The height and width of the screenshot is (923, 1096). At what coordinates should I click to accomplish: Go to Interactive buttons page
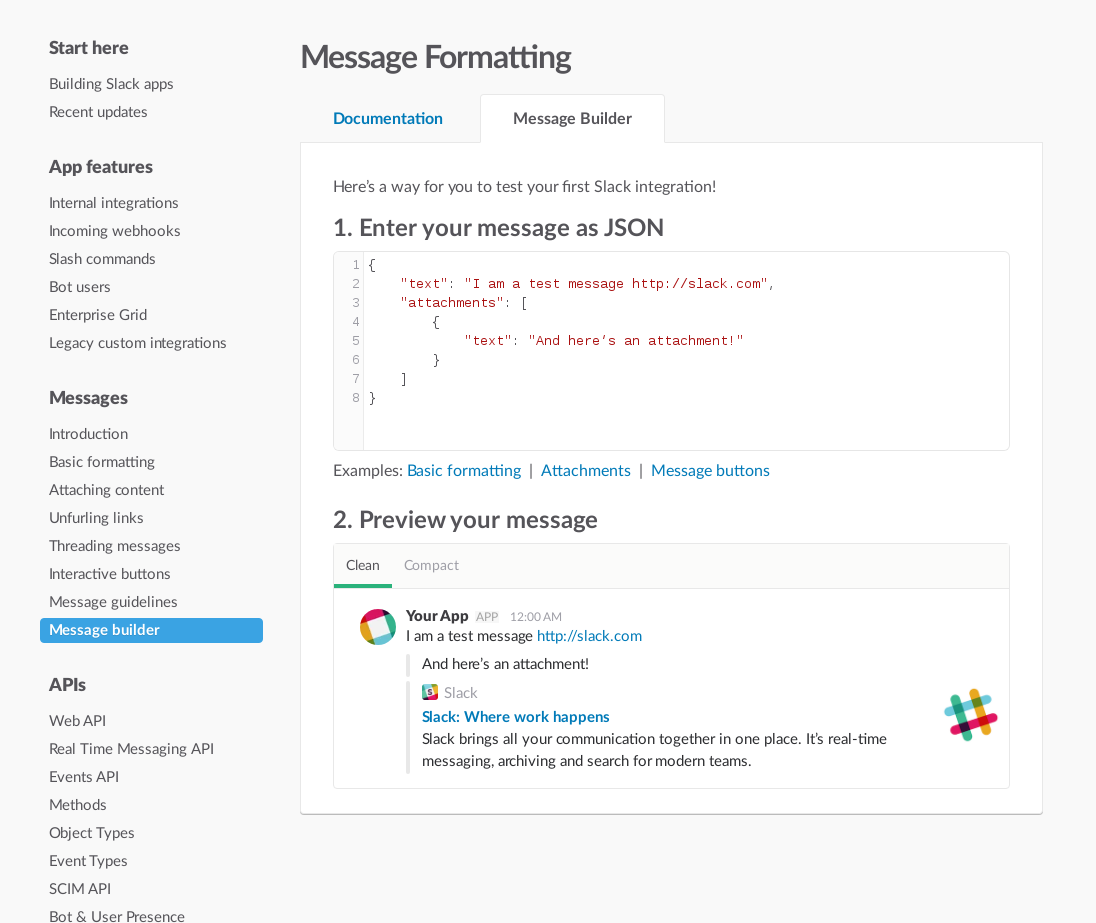pos(110,573)
